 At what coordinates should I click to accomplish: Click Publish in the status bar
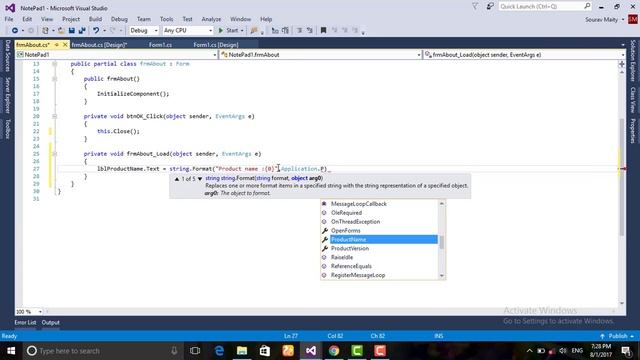pos(617,336)
